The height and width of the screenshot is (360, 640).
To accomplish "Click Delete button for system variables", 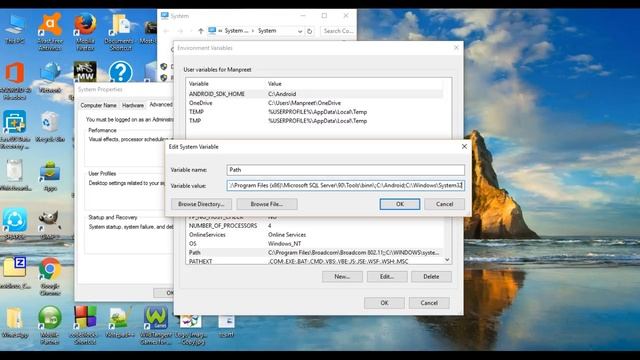I will coord(431,277).
